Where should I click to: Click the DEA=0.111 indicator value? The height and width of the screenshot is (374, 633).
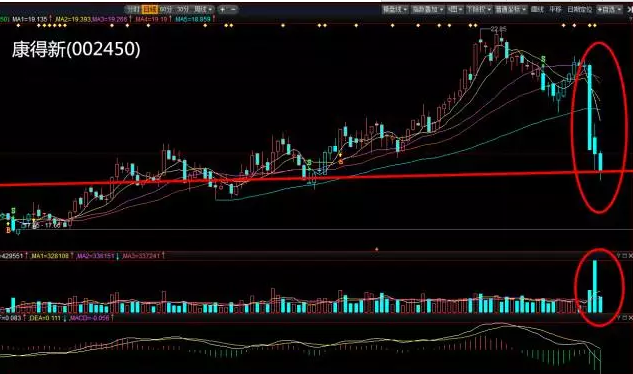(44, 318)
